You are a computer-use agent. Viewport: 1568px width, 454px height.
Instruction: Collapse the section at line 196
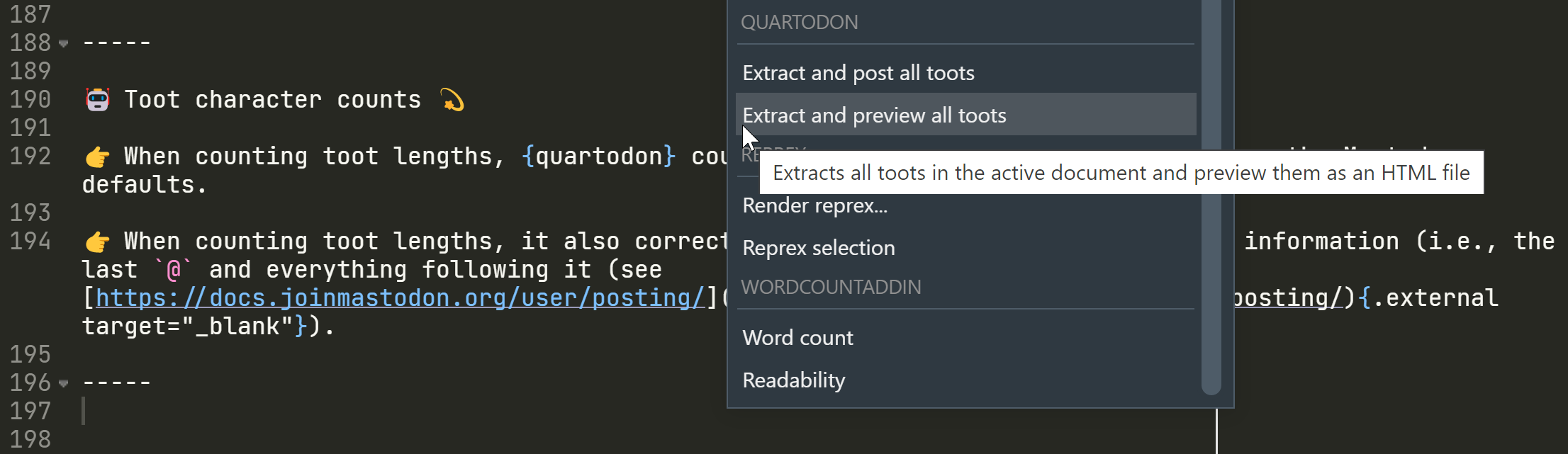tap(65, 383)
